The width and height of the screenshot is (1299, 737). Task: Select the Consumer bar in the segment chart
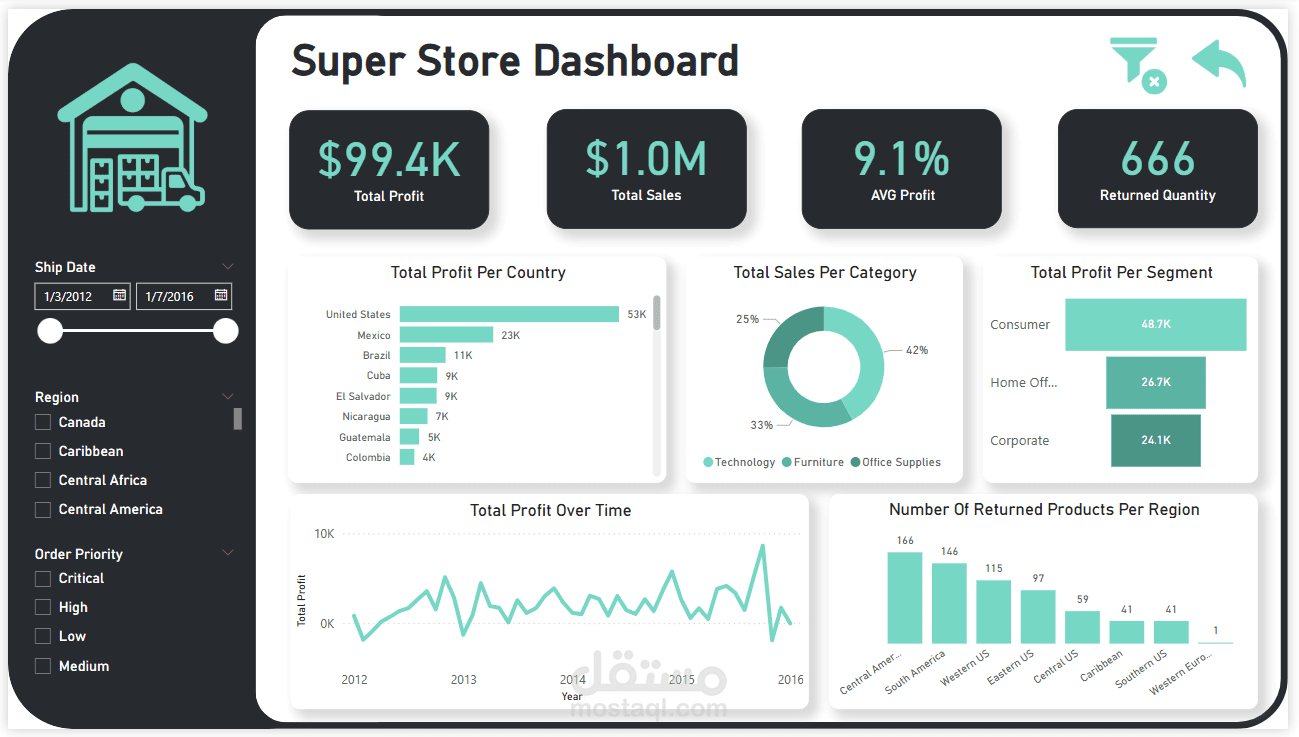click(1155, 324)
